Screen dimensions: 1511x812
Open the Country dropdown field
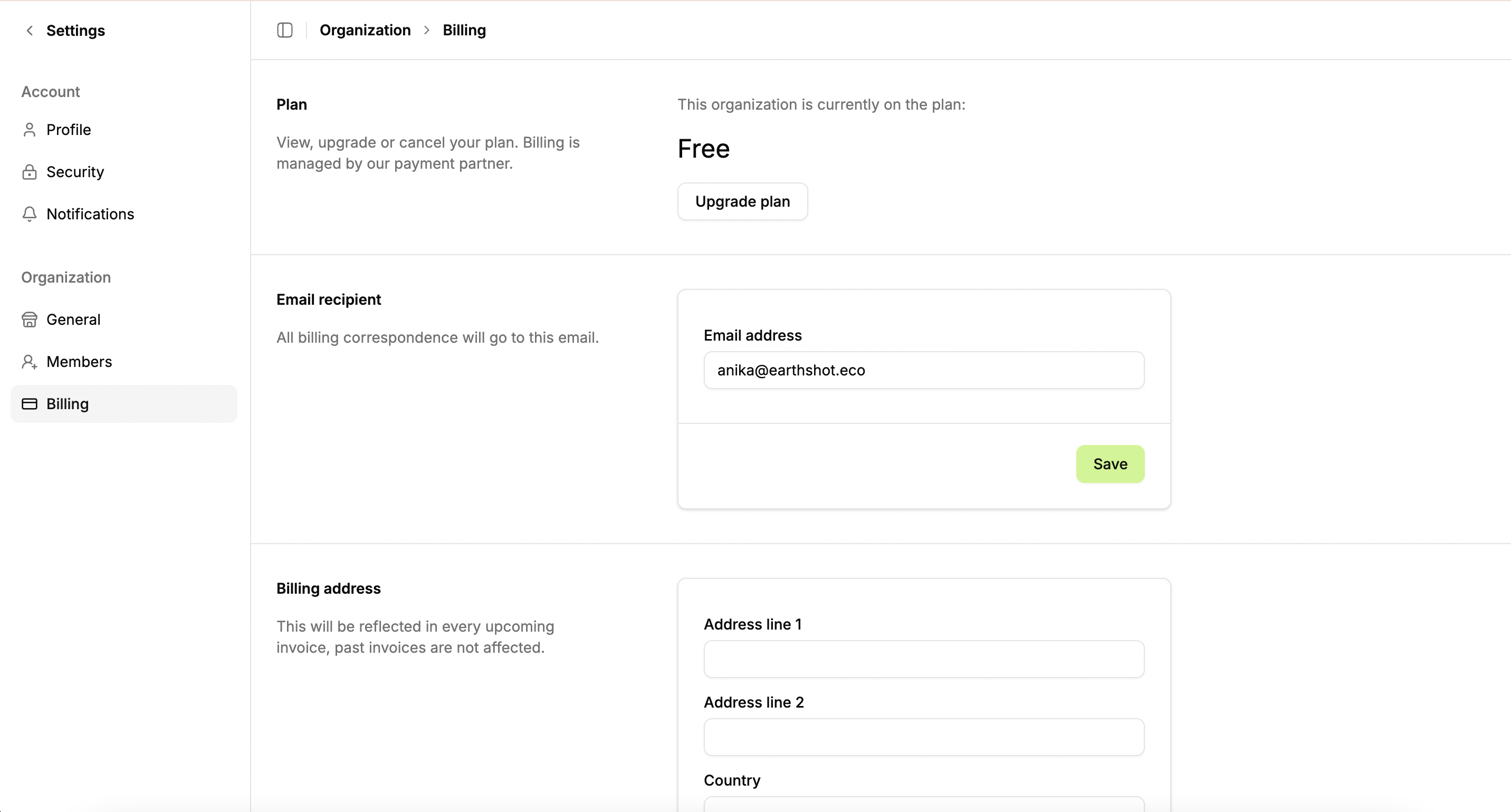click(923, 805)
